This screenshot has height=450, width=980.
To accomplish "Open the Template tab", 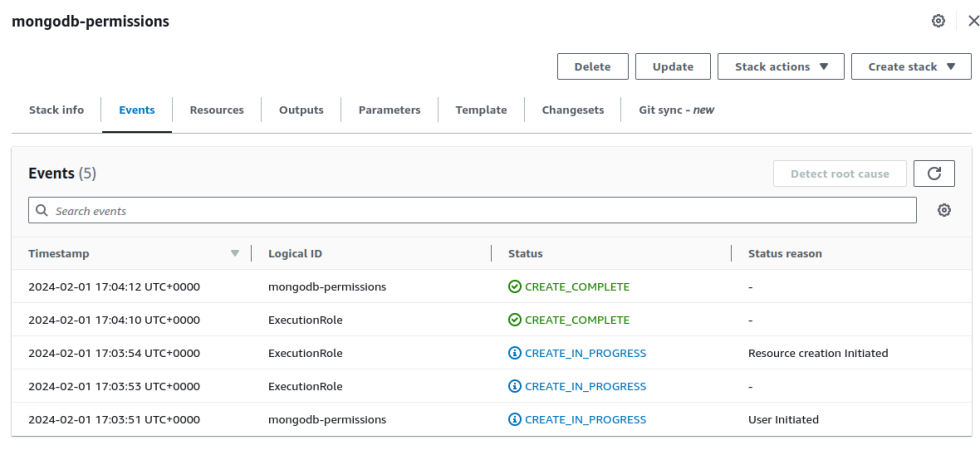I will 481,110.
